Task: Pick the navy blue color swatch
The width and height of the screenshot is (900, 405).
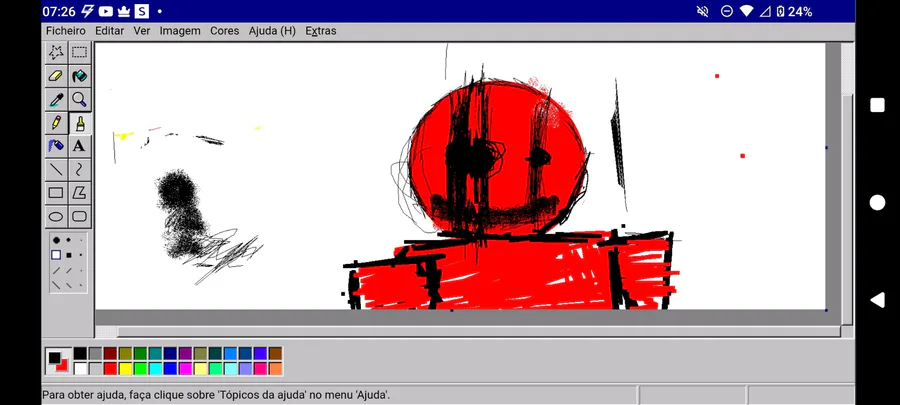Action: 170,353
